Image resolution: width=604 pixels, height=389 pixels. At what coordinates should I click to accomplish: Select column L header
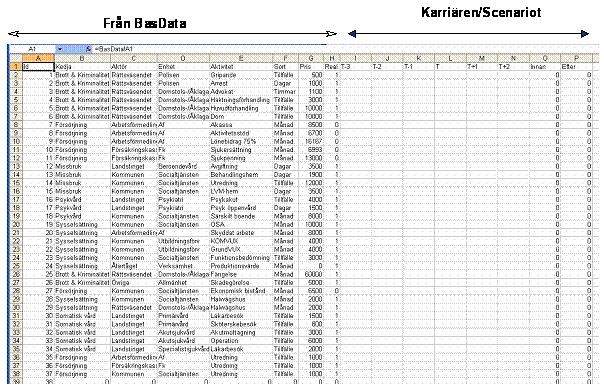tap(450, 58)
